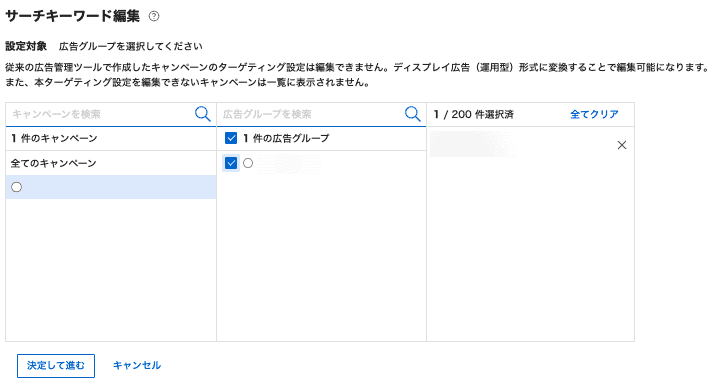Uncheck the ad group row checkbox
Viewport: 721px width, 386px height.
coord(231,163)
